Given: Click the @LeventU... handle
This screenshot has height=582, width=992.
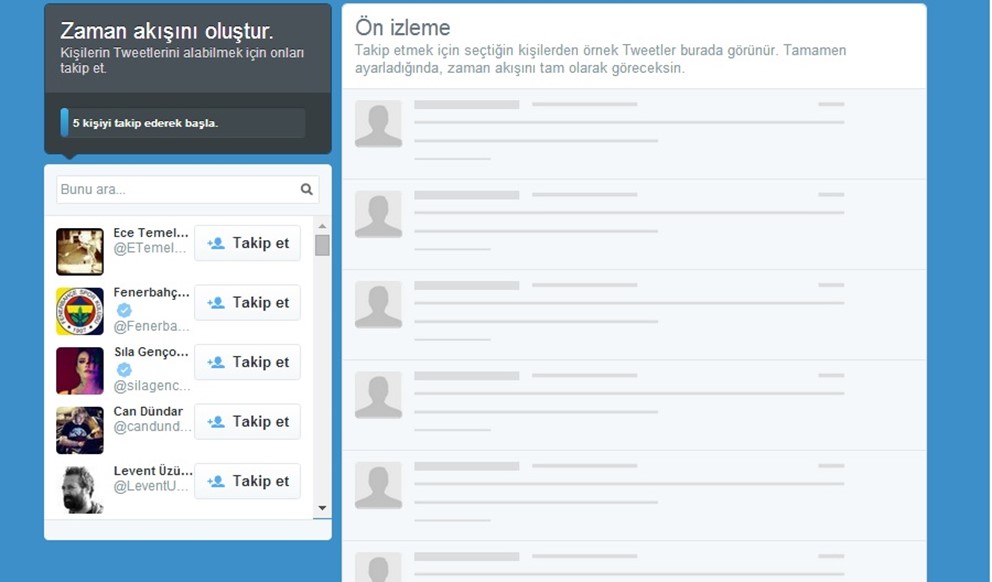Looking at the screenshot, I should click(x=151, y=486).
